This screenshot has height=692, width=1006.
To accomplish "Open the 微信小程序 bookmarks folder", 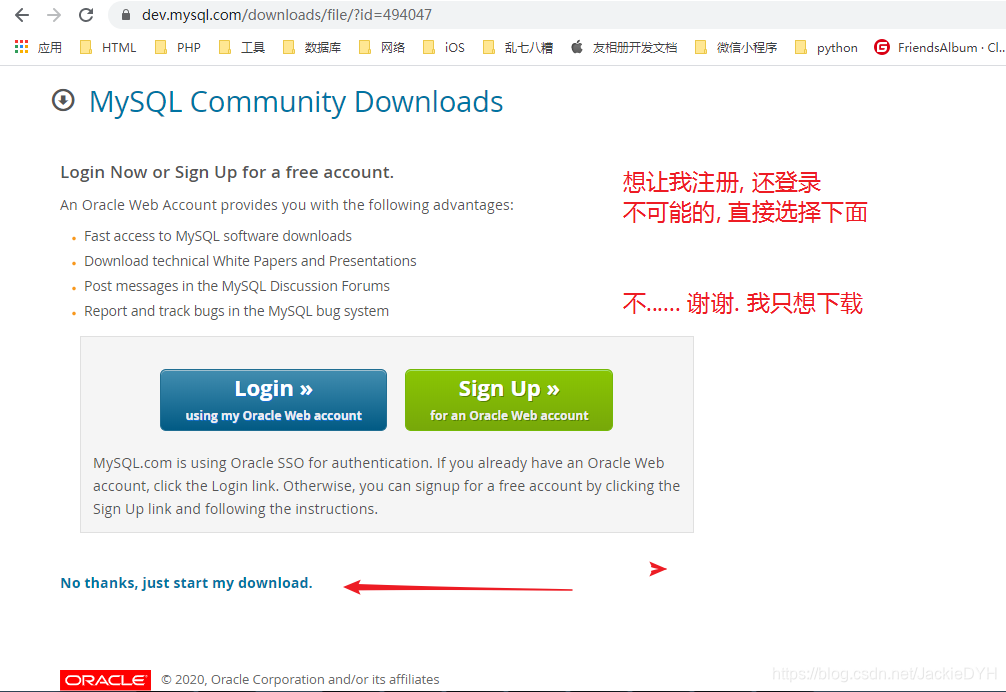I will coord(736,47).
